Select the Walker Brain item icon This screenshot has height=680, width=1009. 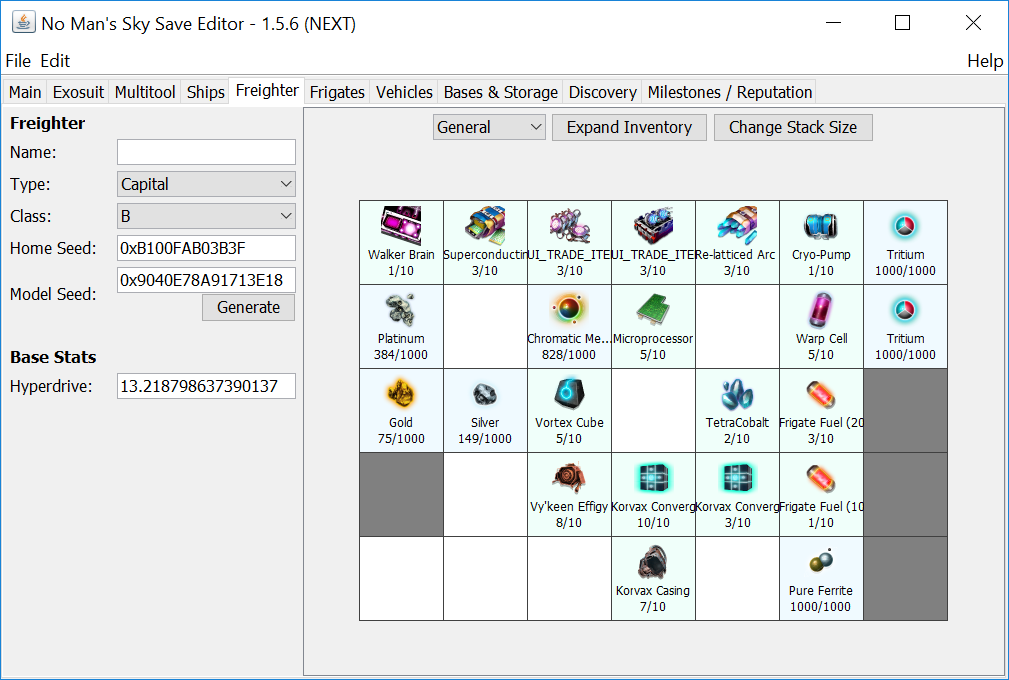401,225
